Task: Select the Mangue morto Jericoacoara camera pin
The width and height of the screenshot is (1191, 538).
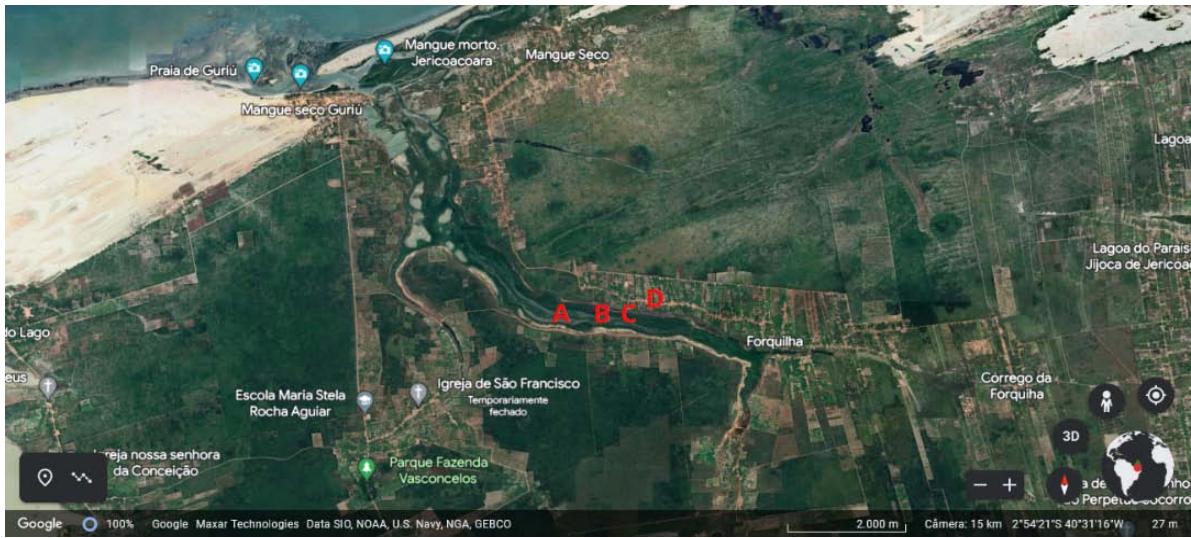Action: [x=384, y=51]
